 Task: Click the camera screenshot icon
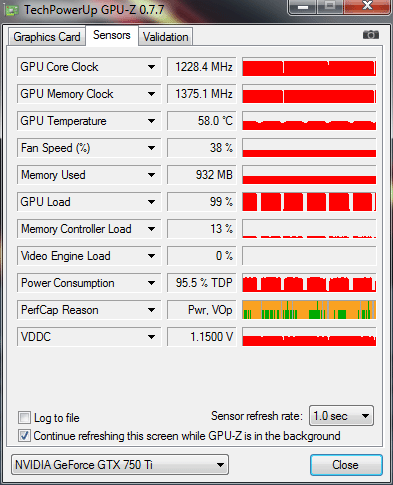pos(371,34)
